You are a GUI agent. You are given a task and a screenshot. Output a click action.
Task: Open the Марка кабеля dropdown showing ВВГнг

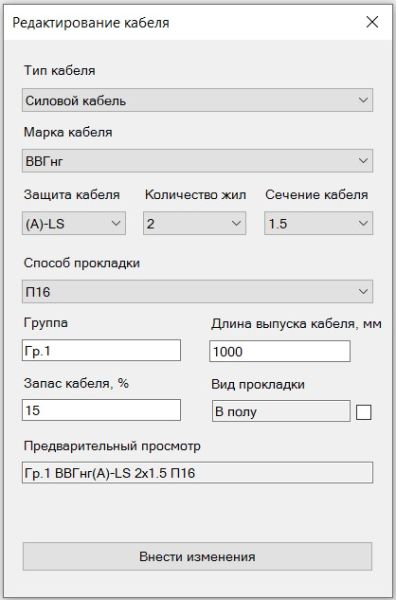point(197,161)
